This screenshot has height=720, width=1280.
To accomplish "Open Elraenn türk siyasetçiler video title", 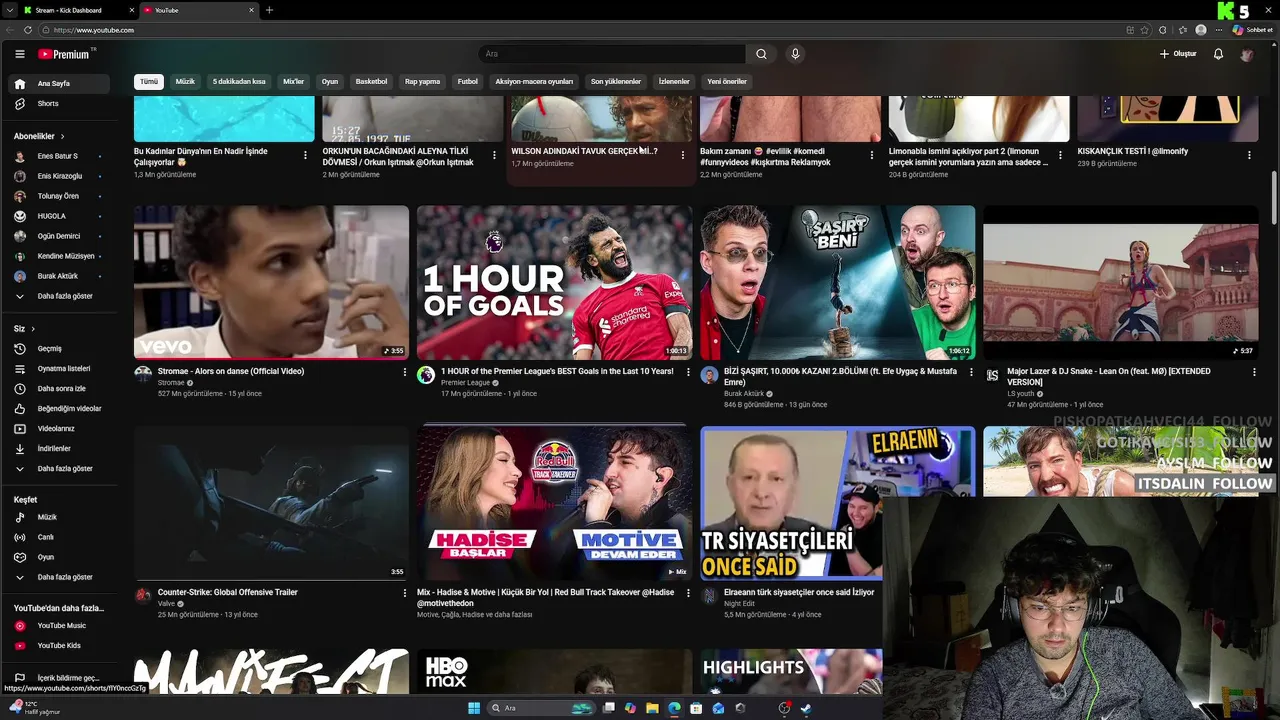I will (x=799, y=592).
